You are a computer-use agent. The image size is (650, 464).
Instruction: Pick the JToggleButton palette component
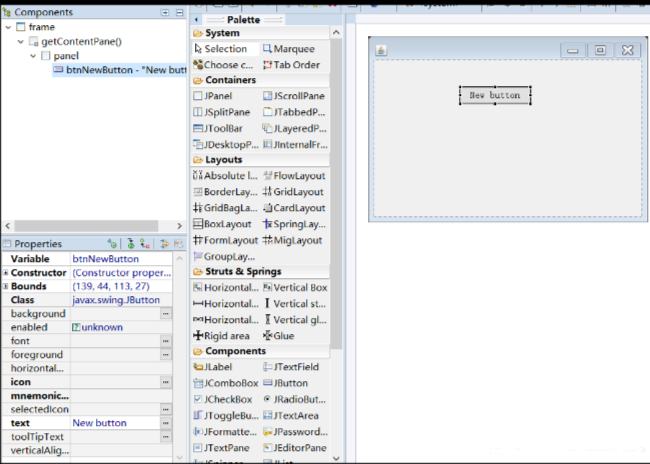pos(226,415)
